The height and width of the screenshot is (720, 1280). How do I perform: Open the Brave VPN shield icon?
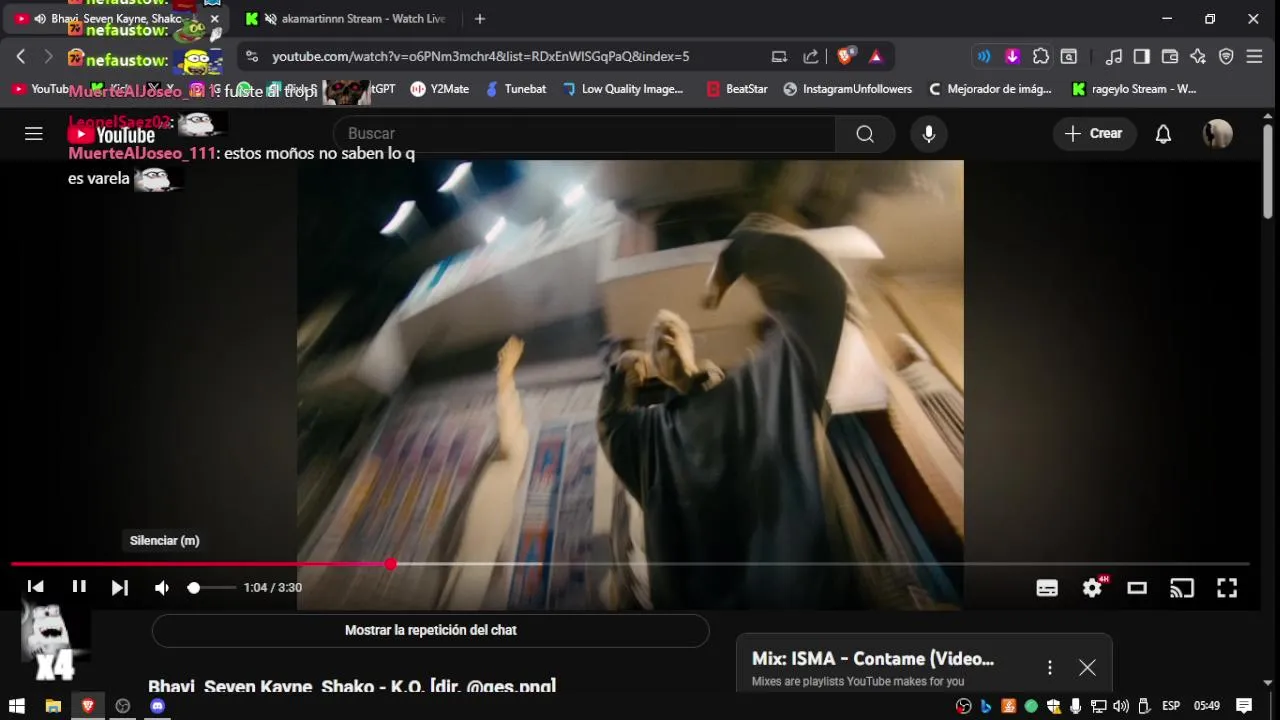(1226, 57)
